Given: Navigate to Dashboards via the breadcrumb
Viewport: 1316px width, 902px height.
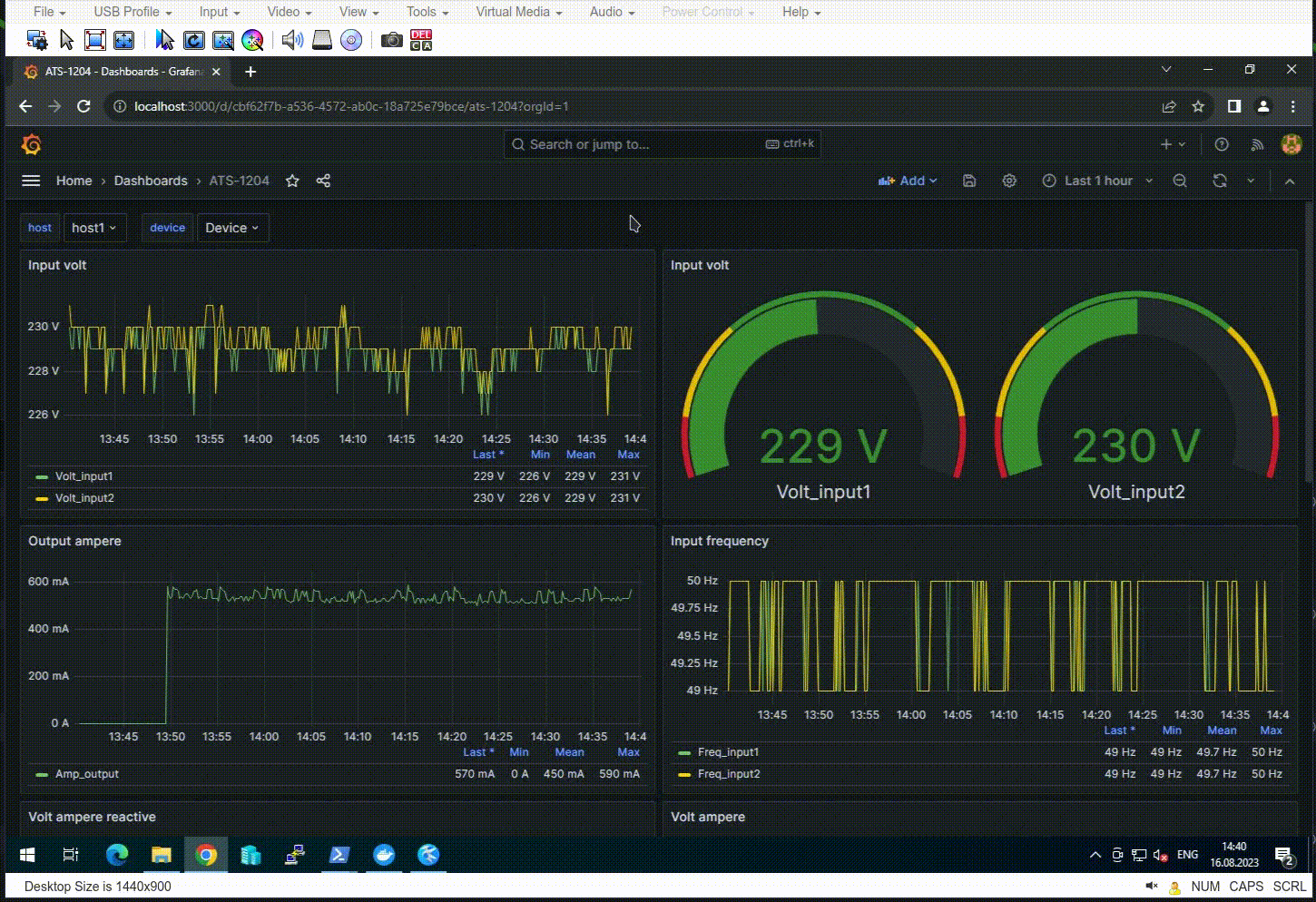Looking at the screenshot, I should click(x=151, y=181).
